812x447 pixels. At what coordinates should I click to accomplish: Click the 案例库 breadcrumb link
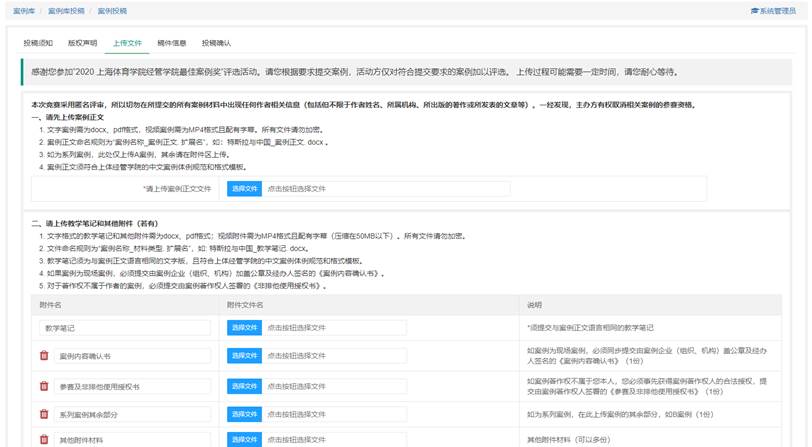[x=22, y=10]
